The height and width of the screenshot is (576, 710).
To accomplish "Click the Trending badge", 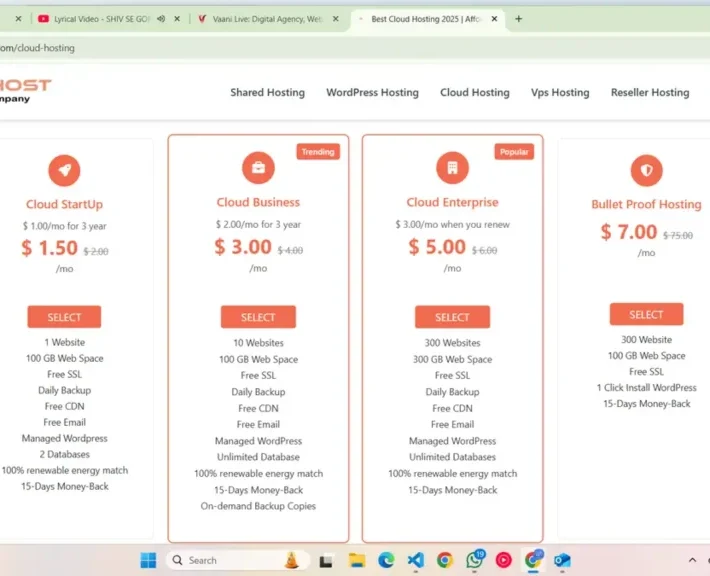I will pyautogui.click(x=318, y=152).
